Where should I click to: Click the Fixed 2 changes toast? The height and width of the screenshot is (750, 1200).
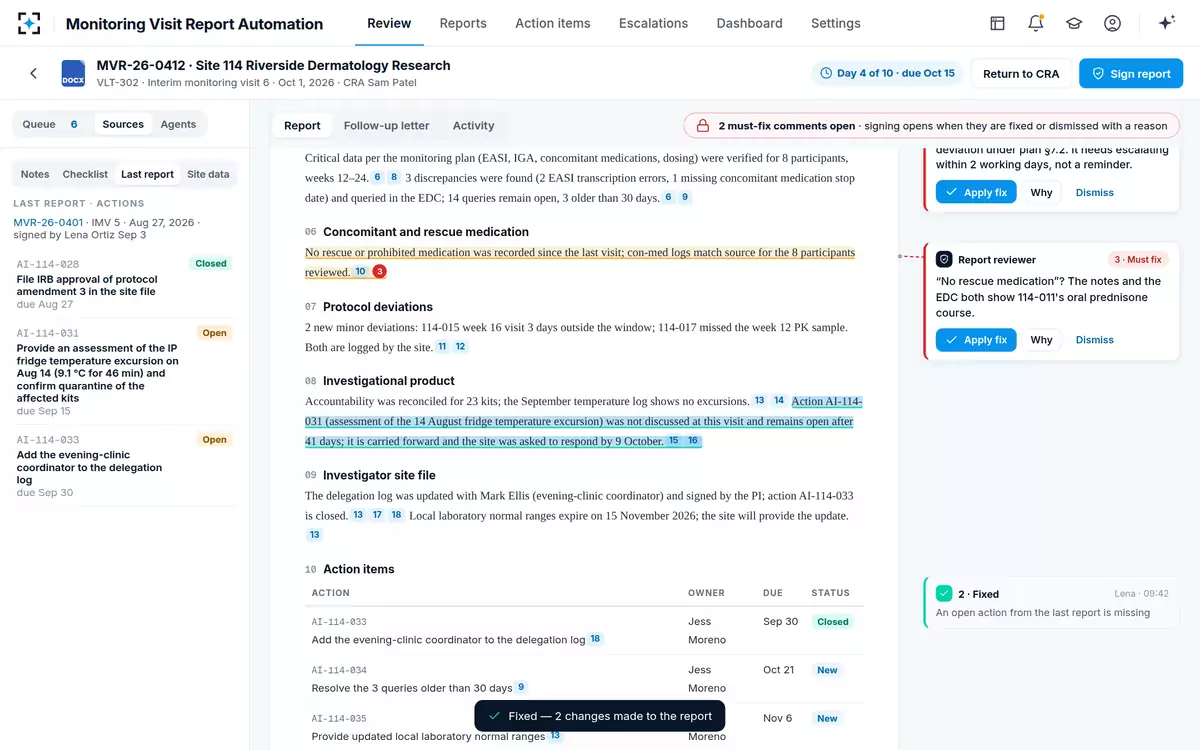(599, 716)
